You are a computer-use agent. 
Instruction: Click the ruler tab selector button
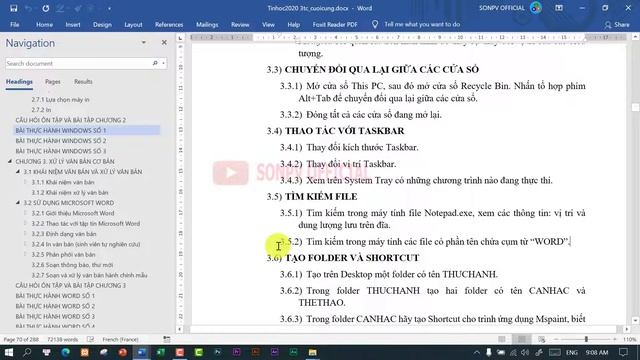(180, 38)
